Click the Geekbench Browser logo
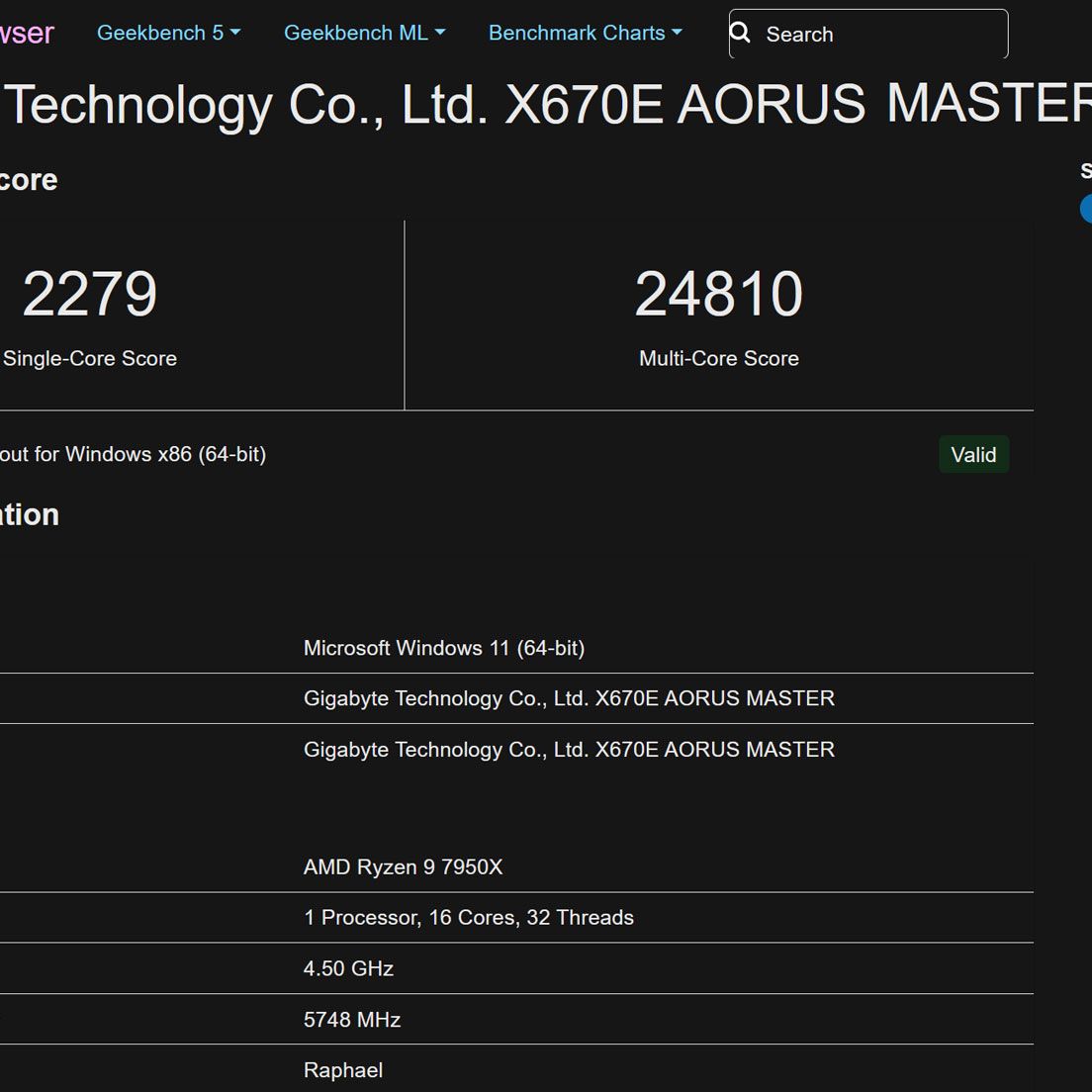Viewport: 1092px width, 1092px height. [28, 33]
